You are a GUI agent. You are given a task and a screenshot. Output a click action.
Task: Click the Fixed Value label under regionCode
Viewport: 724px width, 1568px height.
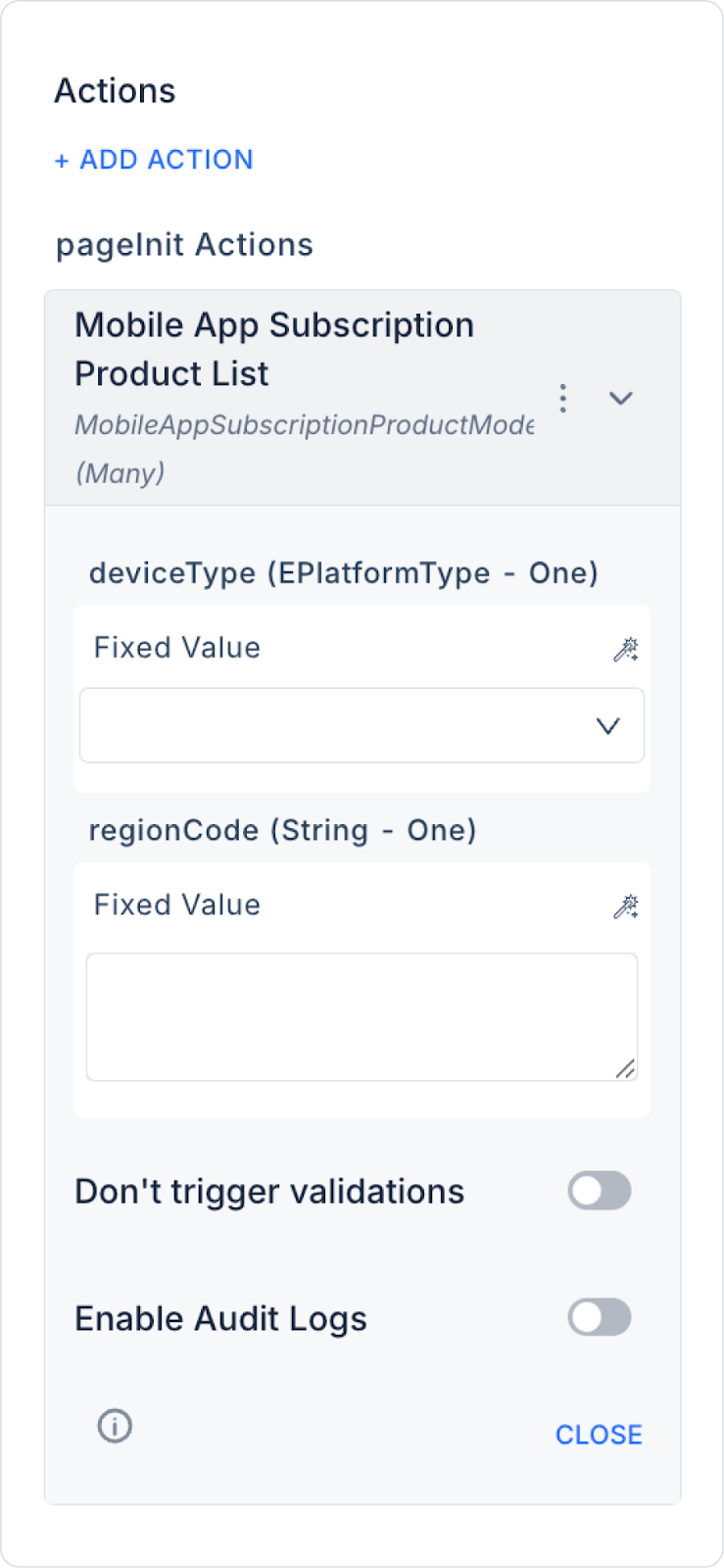pos(177,905)
